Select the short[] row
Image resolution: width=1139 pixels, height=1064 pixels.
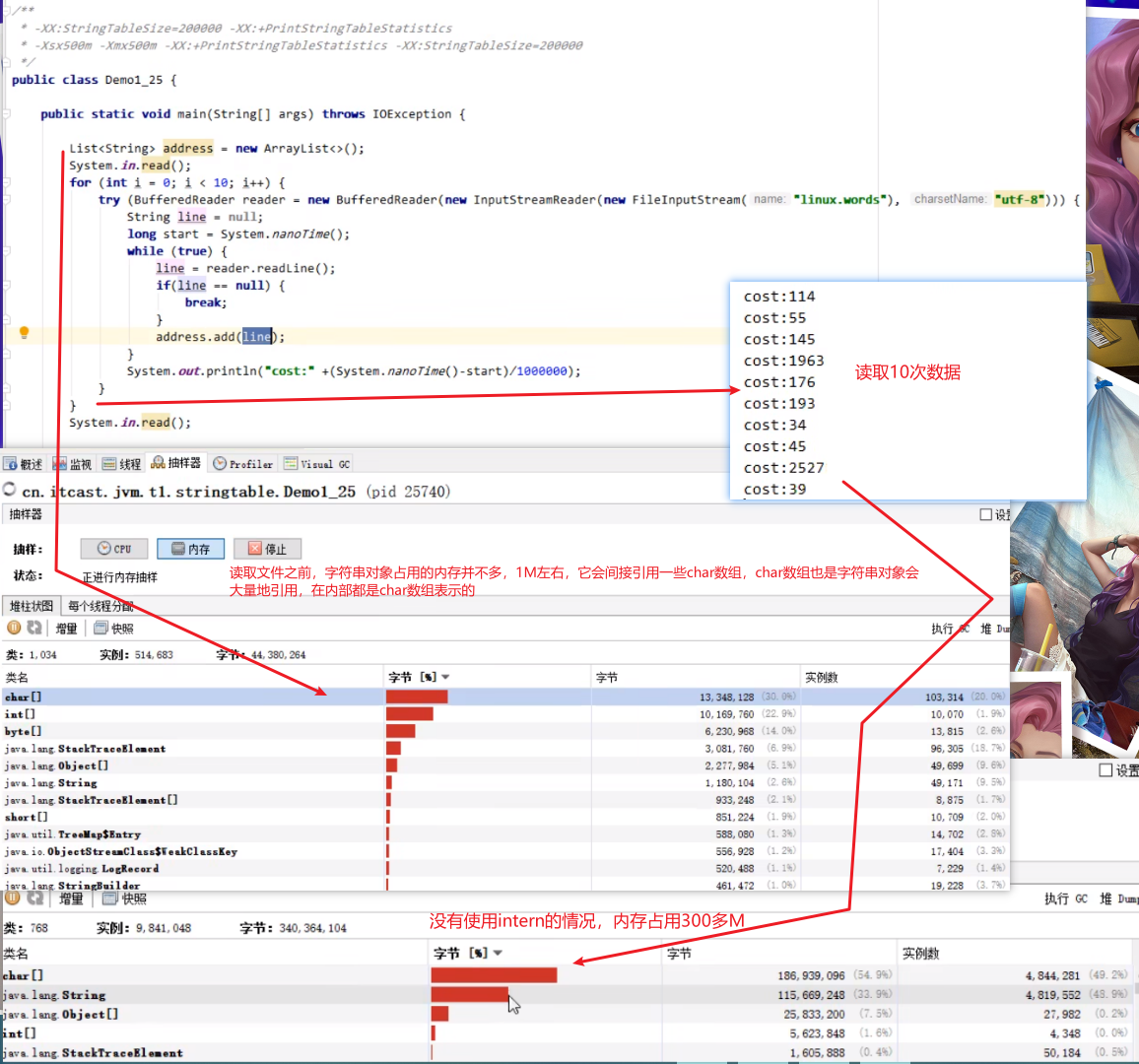(x=504, y=817)
